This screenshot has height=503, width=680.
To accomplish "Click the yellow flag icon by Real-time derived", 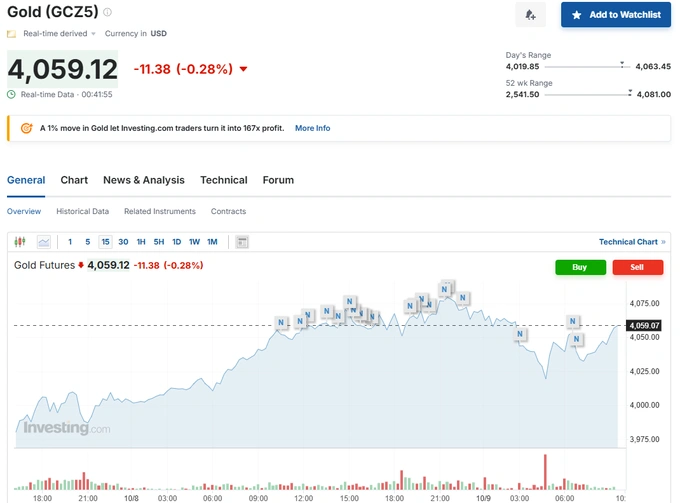I will (12, 33).
